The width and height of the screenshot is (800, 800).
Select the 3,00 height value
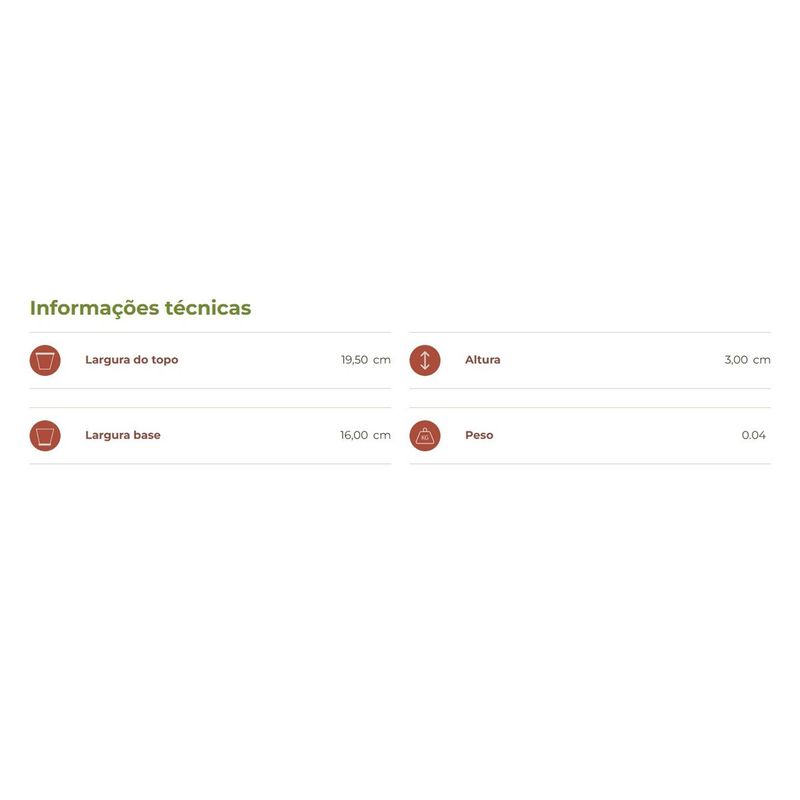(x=736, y=360)
